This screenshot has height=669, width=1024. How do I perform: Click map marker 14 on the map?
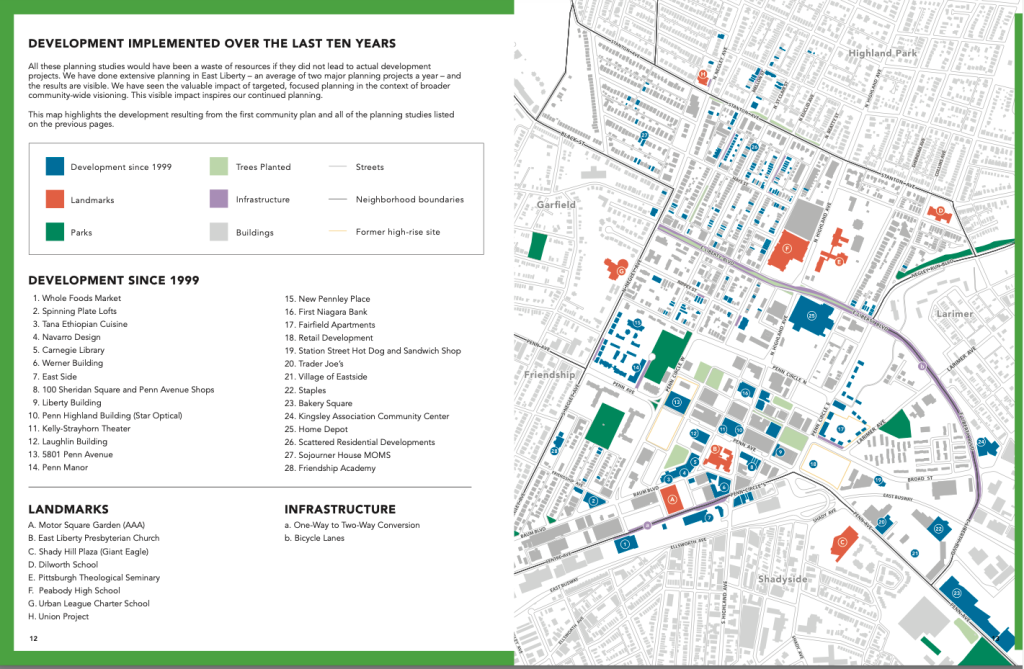click(x=636, y=368)
